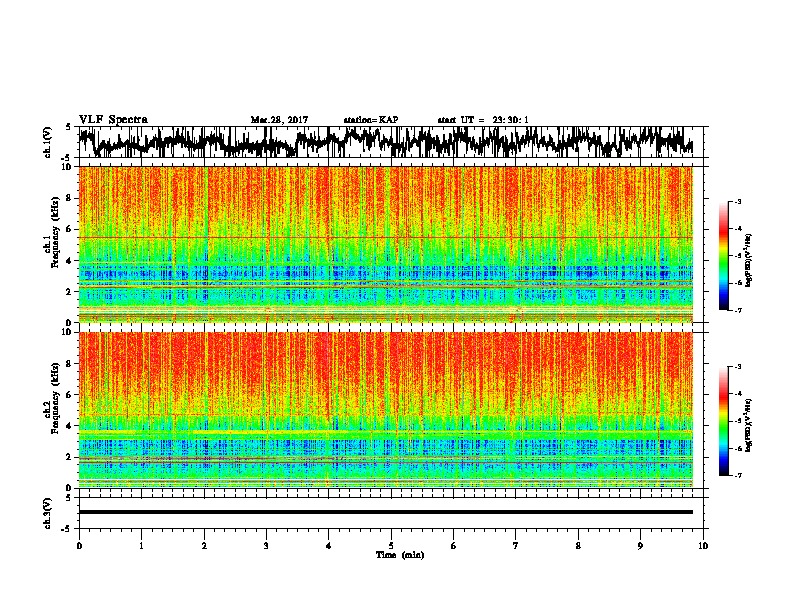Screen dimensions: 792x612
Task: Click the time axis tick label "3"
Action: pyautogui.click(x=266, y=546)
